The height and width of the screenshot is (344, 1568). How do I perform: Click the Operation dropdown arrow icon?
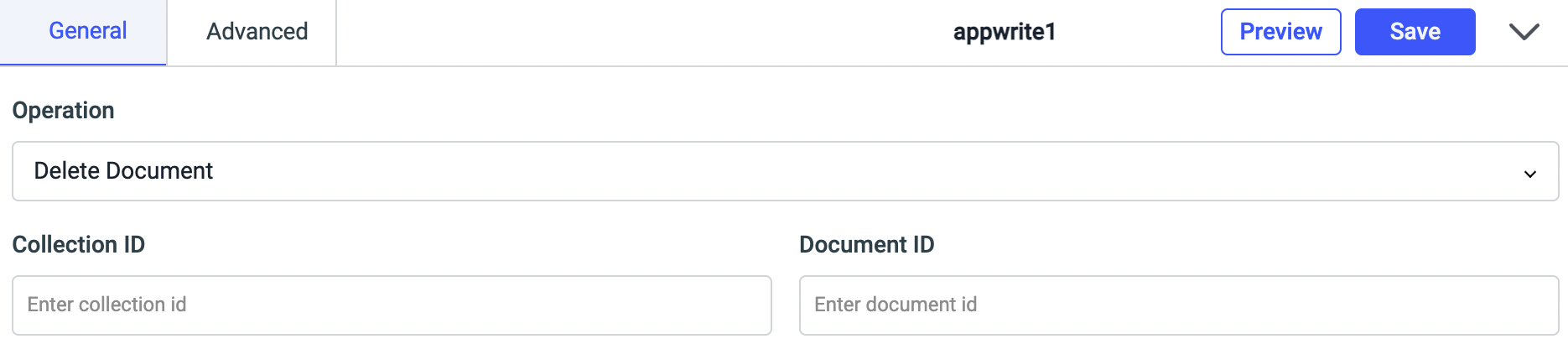click(1529, 174)
